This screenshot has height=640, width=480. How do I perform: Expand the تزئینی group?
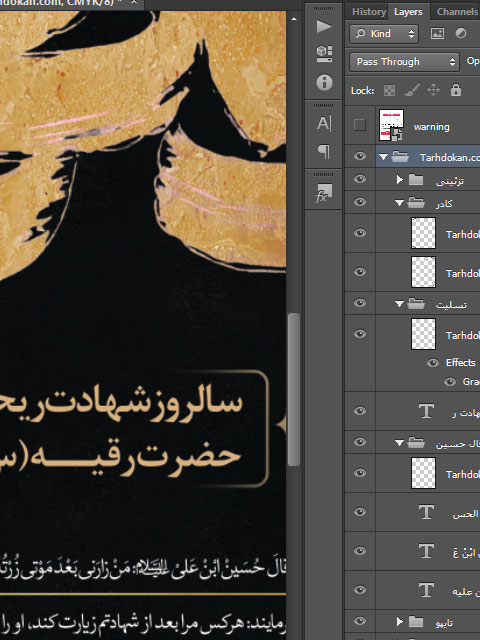(x=400, y=180)
